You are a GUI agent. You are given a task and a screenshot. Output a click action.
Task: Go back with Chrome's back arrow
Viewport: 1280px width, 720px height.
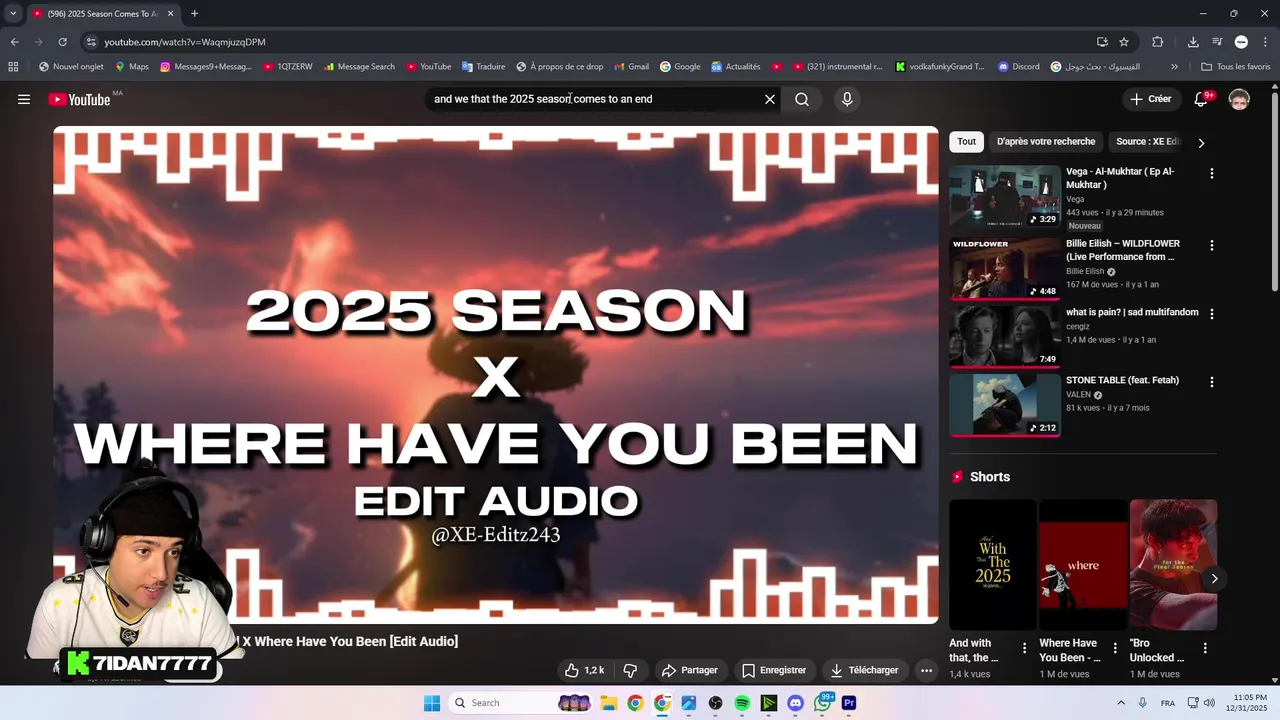[14, 42]
